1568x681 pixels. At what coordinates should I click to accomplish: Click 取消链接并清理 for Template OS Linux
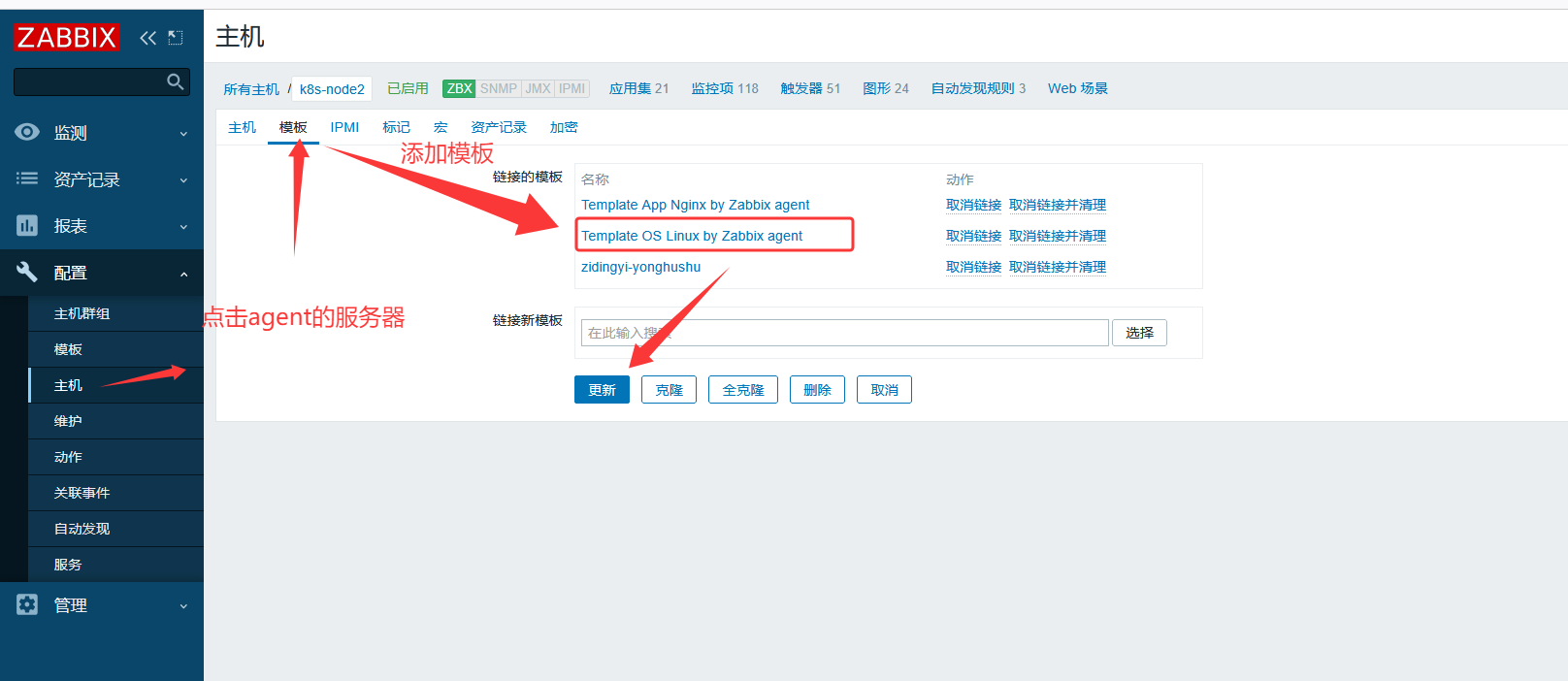[1058, 236]
